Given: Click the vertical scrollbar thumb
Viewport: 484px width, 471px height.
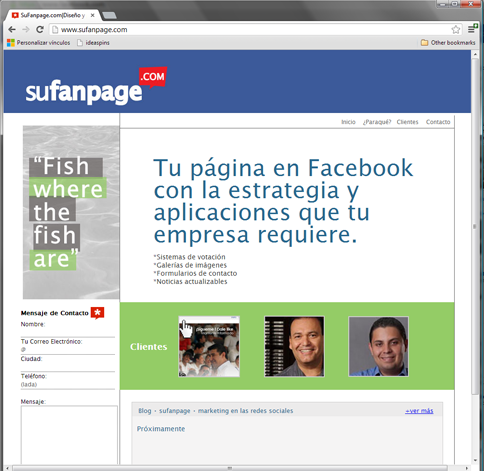Looking at the screenshot, I should [475, 227].
